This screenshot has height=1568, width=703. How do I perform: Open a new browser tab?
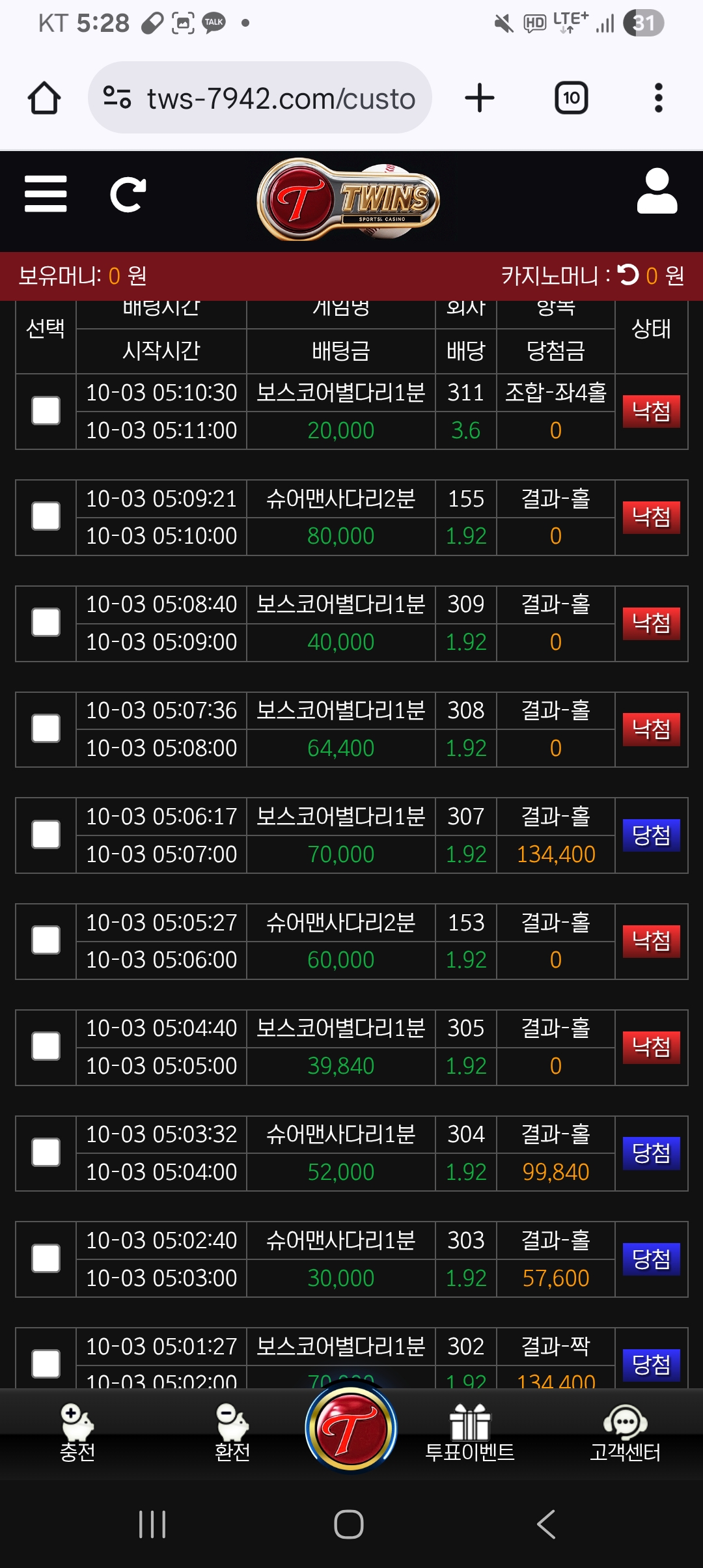480,98
